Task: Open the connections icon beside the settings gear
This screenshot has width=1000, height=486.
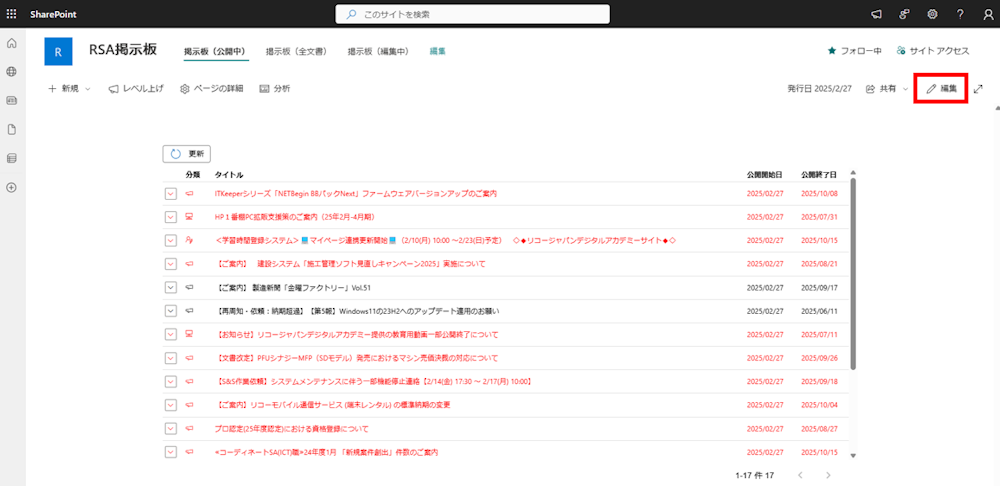Action: 904,14
